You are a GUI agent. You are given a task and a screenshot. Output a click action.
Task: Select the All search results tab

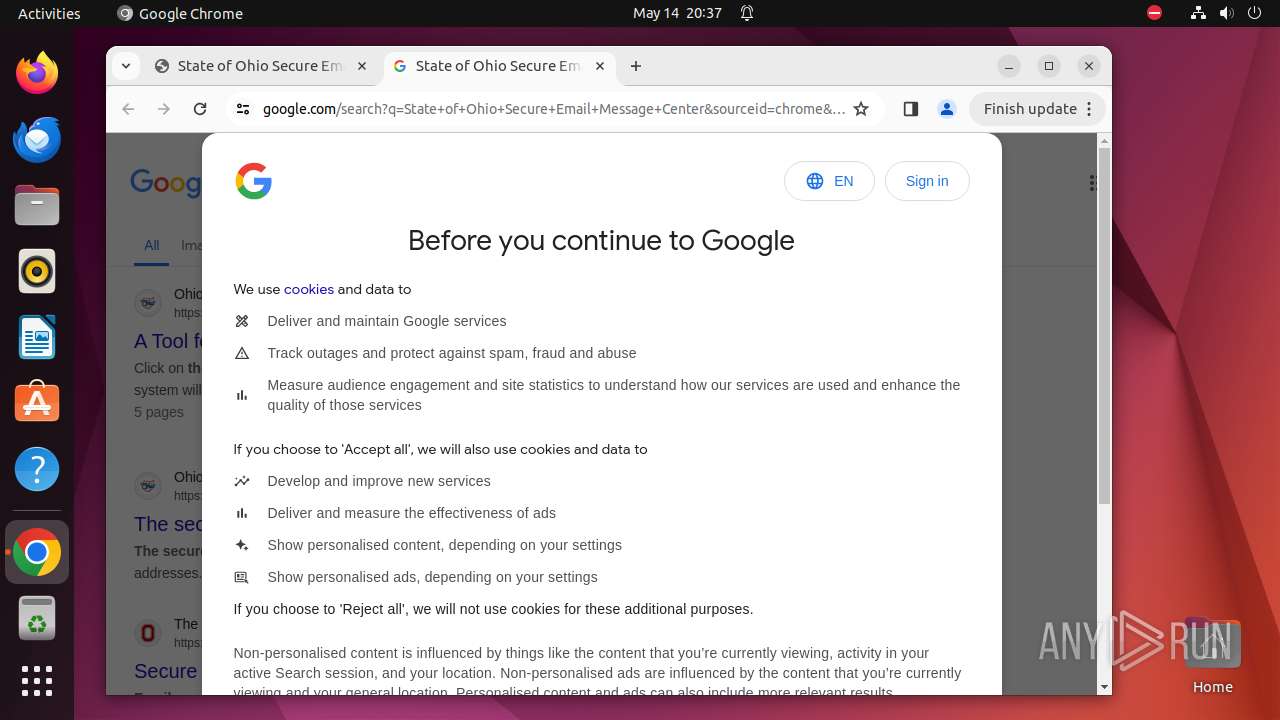151,245
